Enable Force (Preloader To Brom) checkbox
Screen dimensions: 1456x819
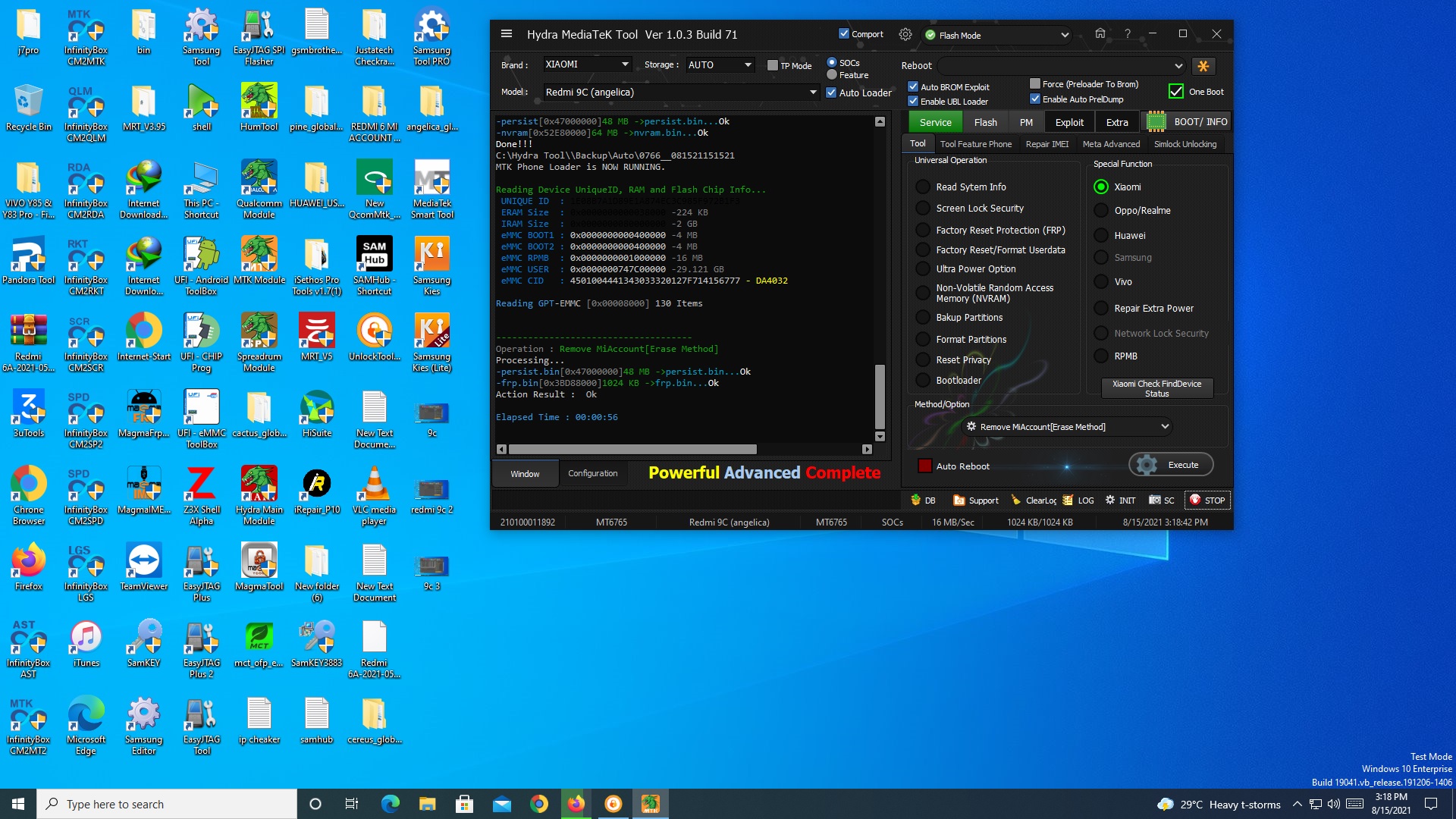1034,83
